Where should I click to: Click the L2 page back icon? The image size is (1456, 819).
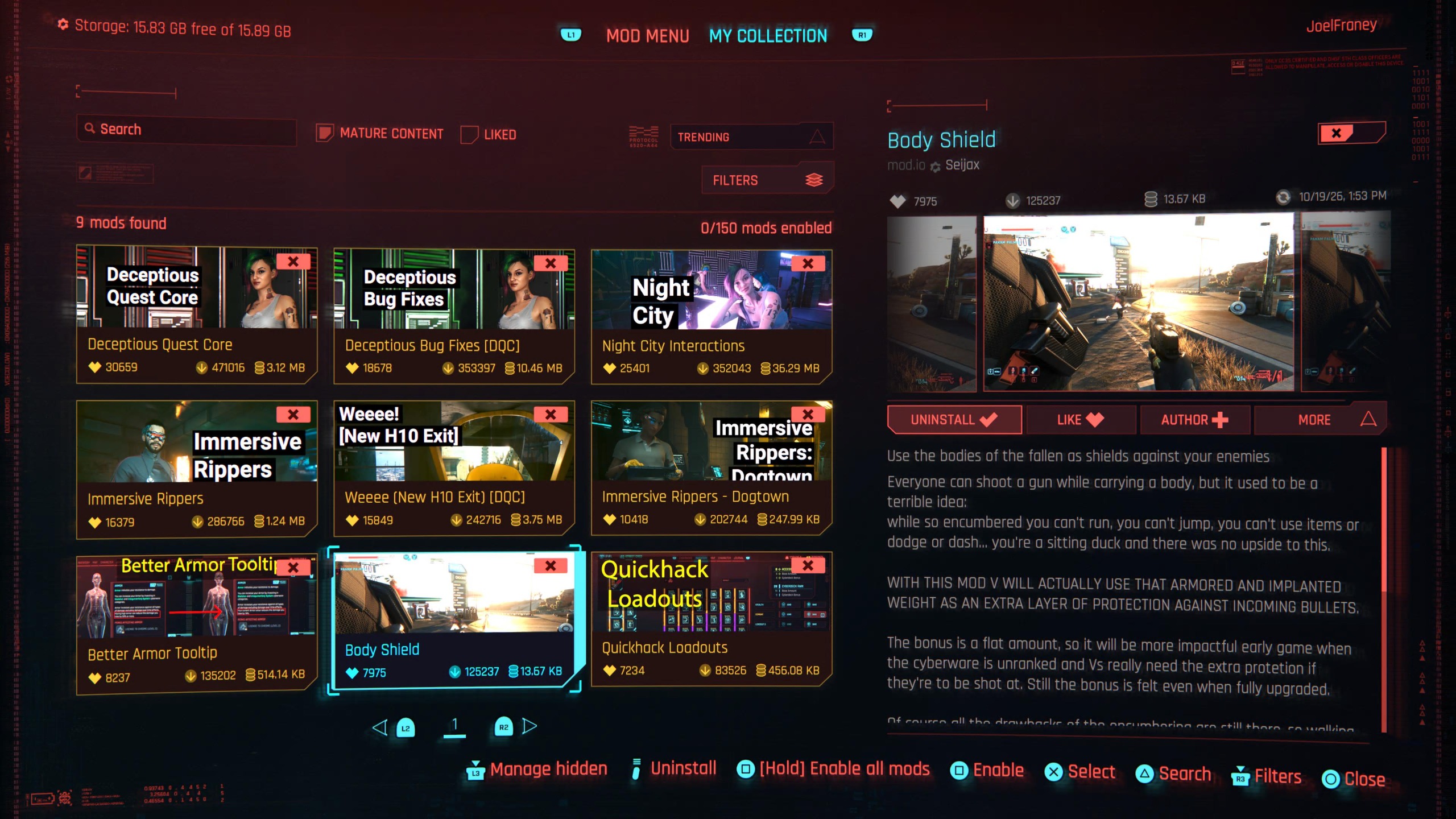click(x=406, y=728)
